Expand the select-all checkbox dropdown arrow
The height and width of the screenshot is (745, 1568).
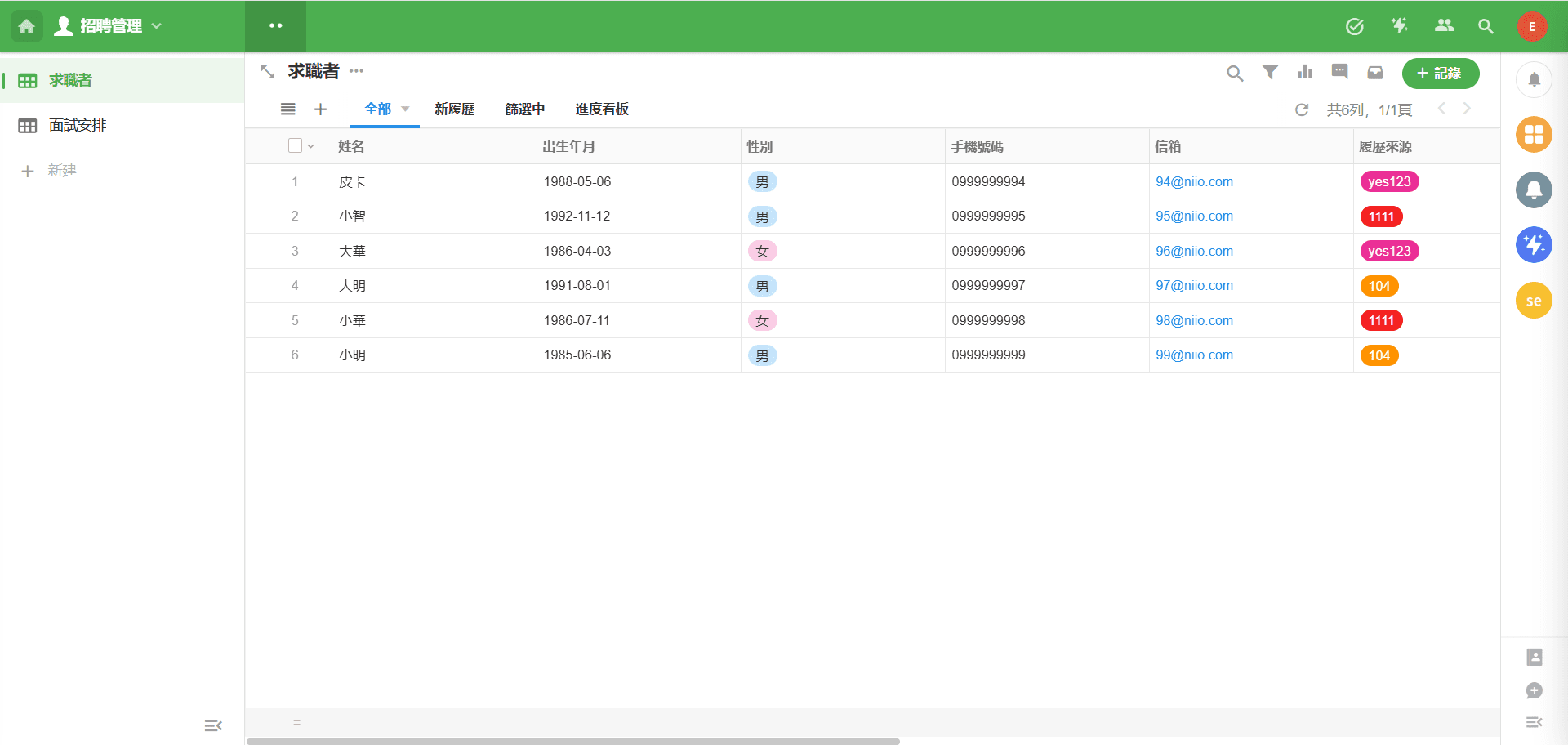click(x=311, y=146)
